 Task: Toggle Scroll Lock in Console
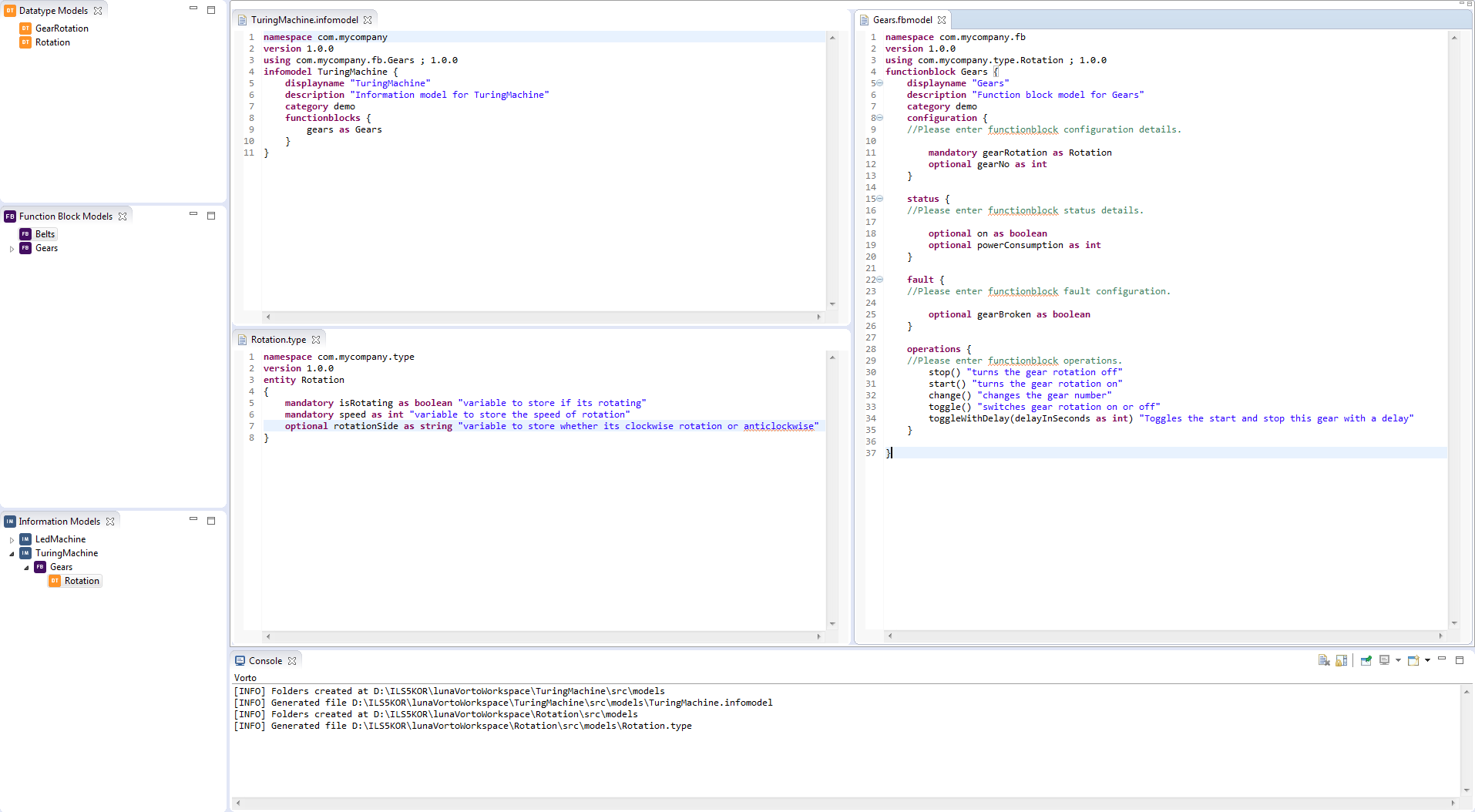(1342, 660)
